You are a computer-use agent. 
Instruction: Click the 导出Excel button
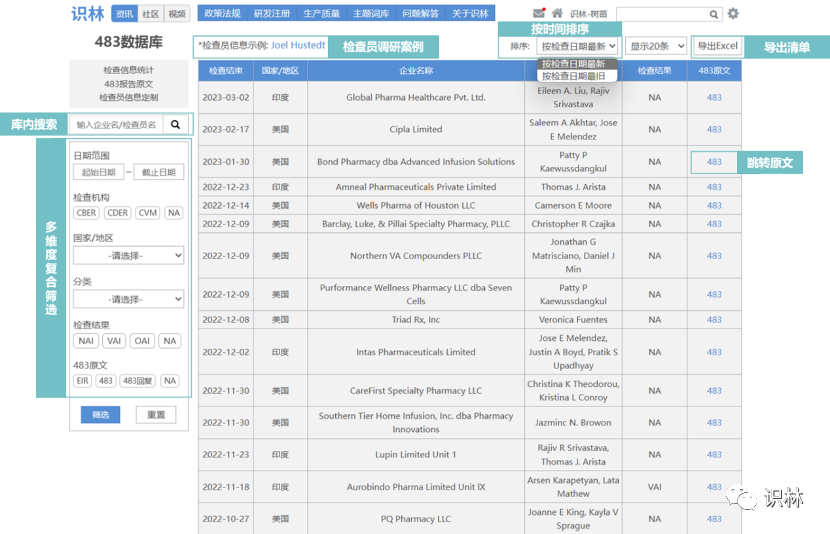click(717, 46)
